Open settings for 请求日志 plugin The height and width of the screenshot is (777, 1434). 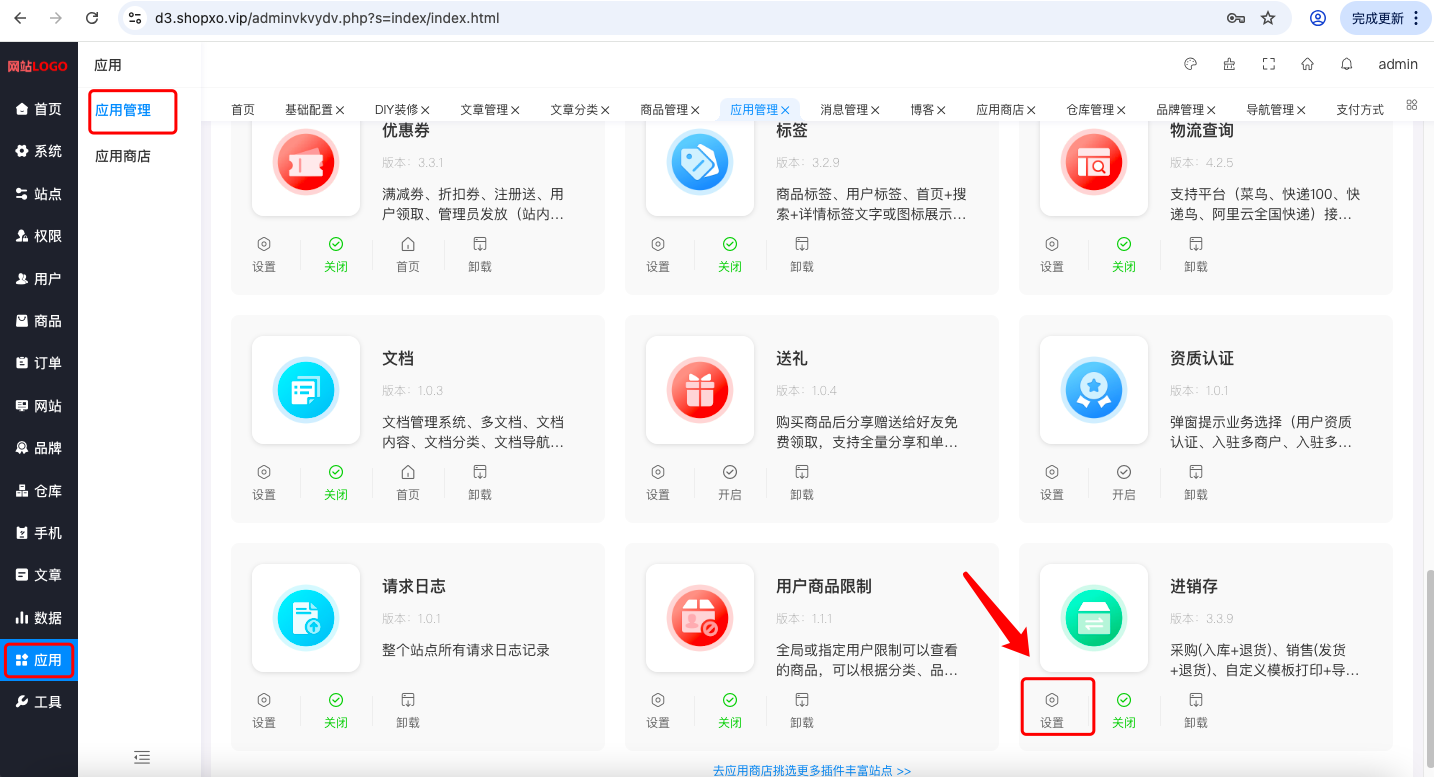tap(264, 711)
